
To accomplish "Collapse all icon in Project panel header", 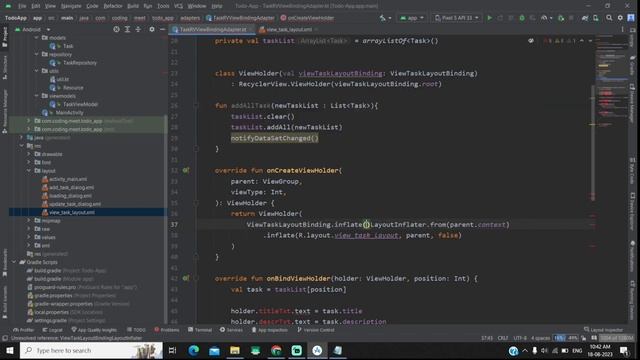I will point(138,29).
